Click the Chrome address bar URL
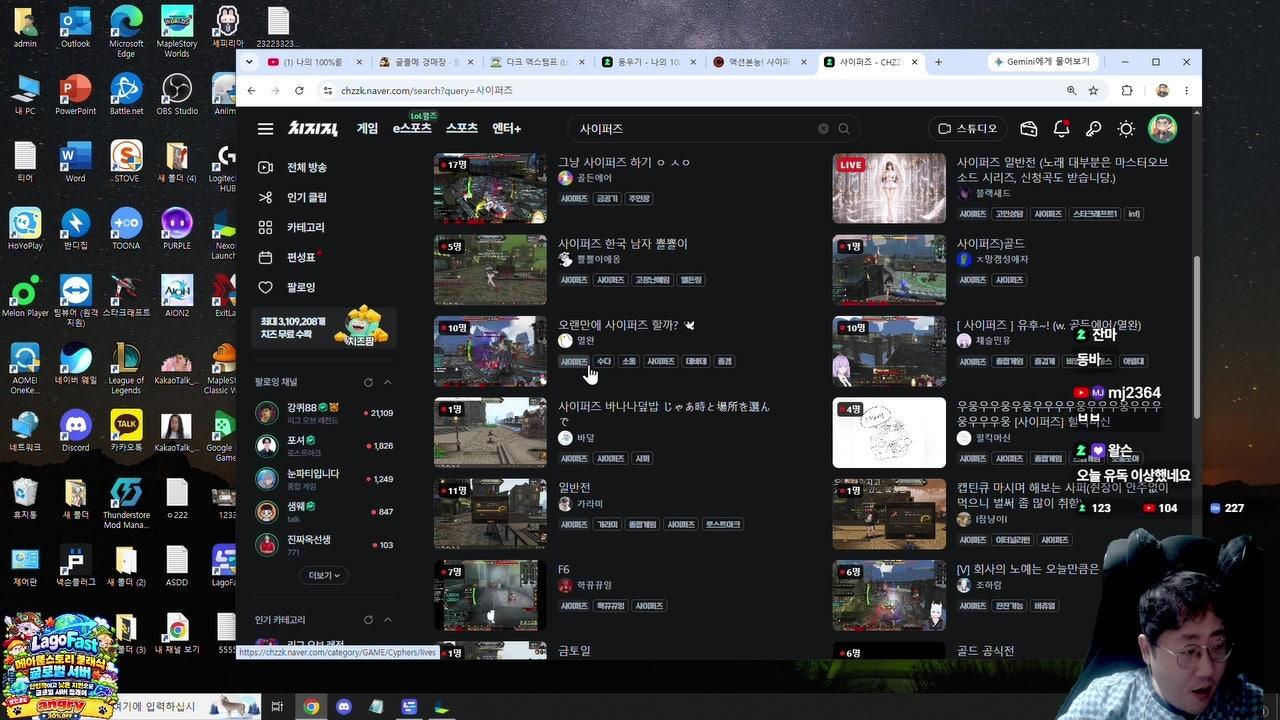 (427, 90)
